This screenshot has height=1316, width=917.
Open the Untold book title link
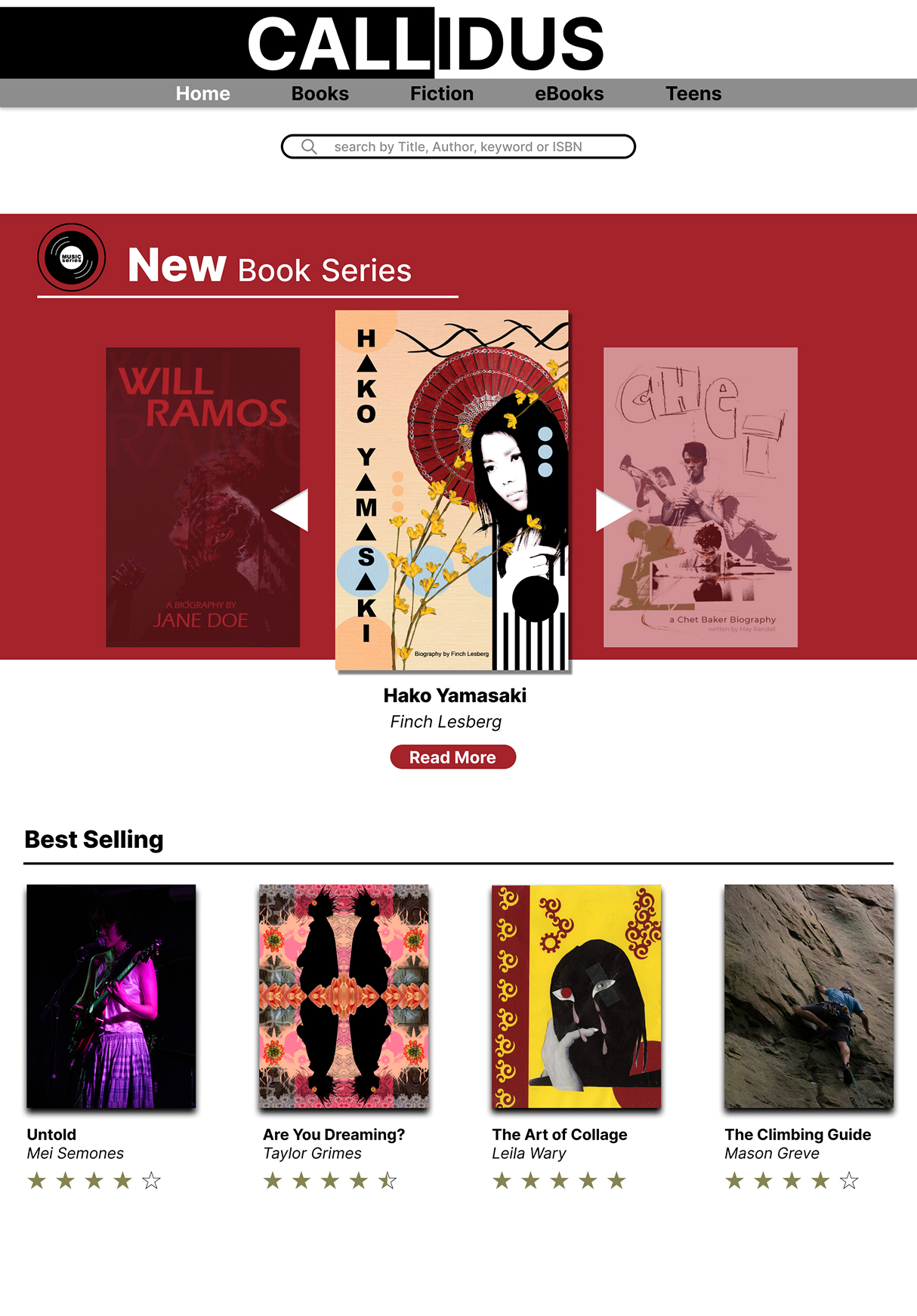[x=51, y=1134]
